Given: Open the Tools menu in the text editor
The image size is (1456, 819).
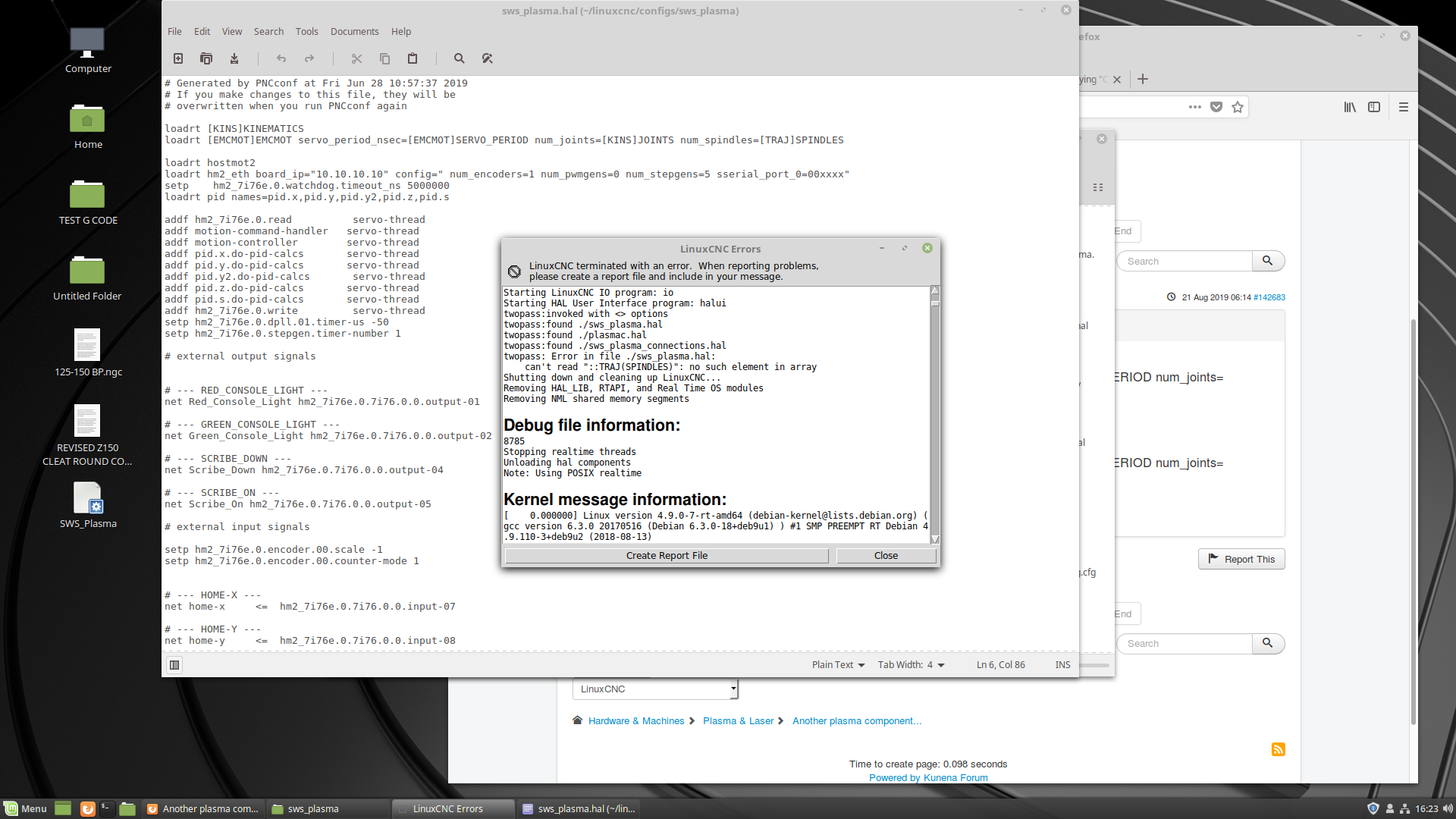Looking at the screenshot, I should (306, 32).
